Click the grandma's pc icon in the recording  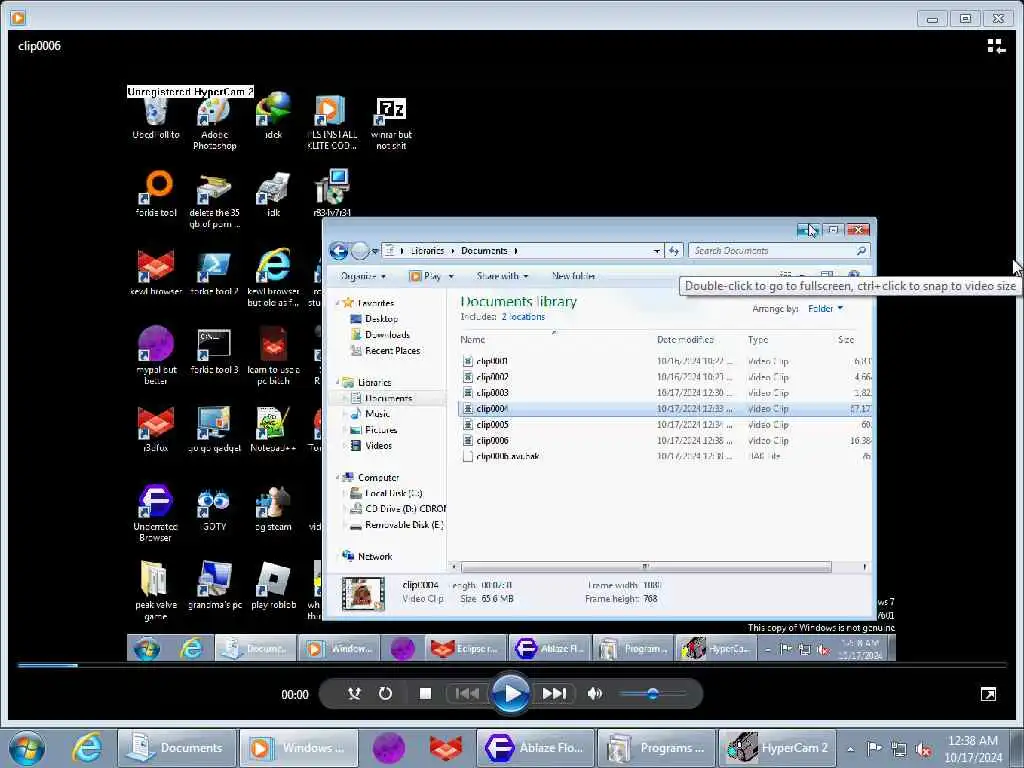[214, 586]
